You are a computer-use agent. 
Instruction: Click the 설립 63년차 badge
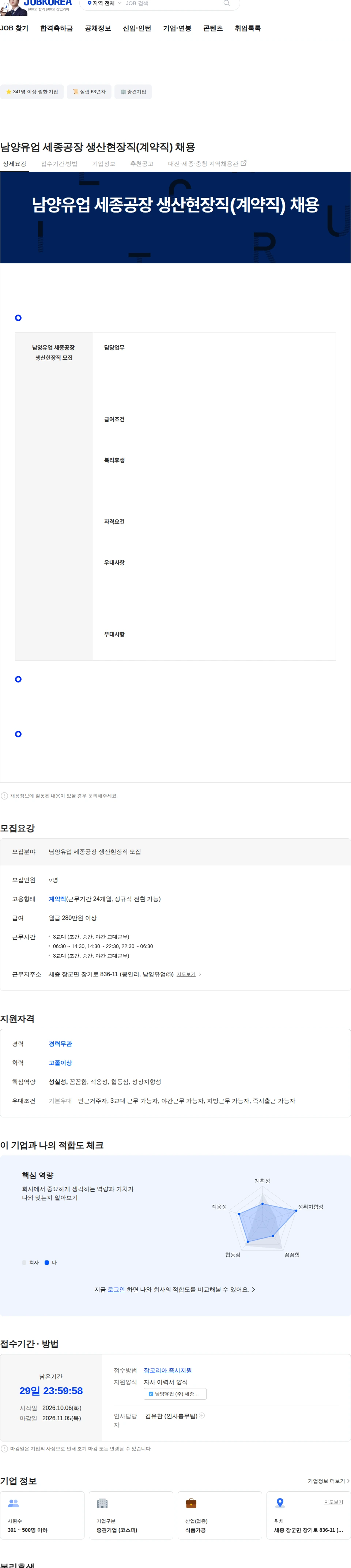(89, 92)
